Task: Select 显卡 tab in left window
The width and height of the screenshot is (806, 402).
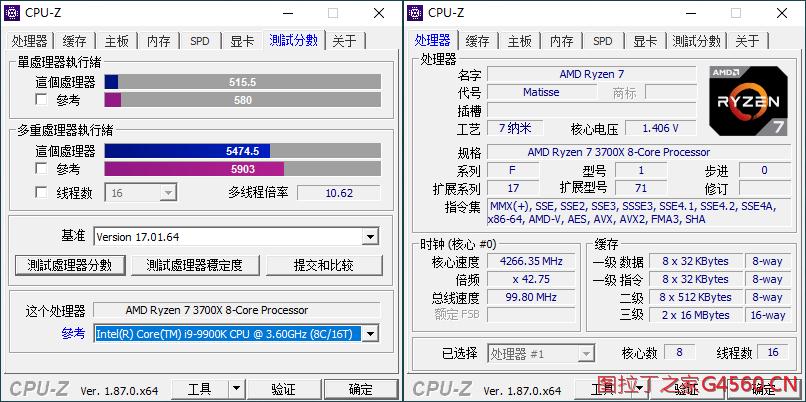Action: click(242, 41)
